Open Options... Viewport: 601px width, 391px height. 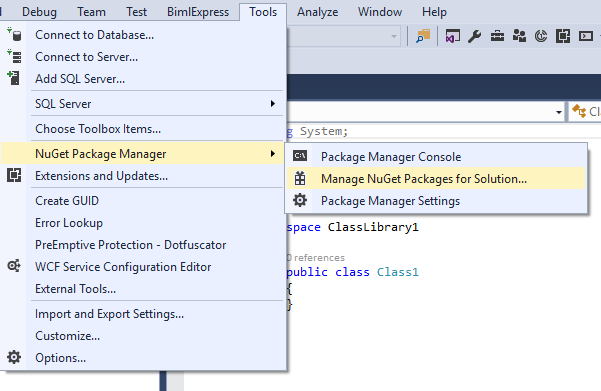point(143,358)
